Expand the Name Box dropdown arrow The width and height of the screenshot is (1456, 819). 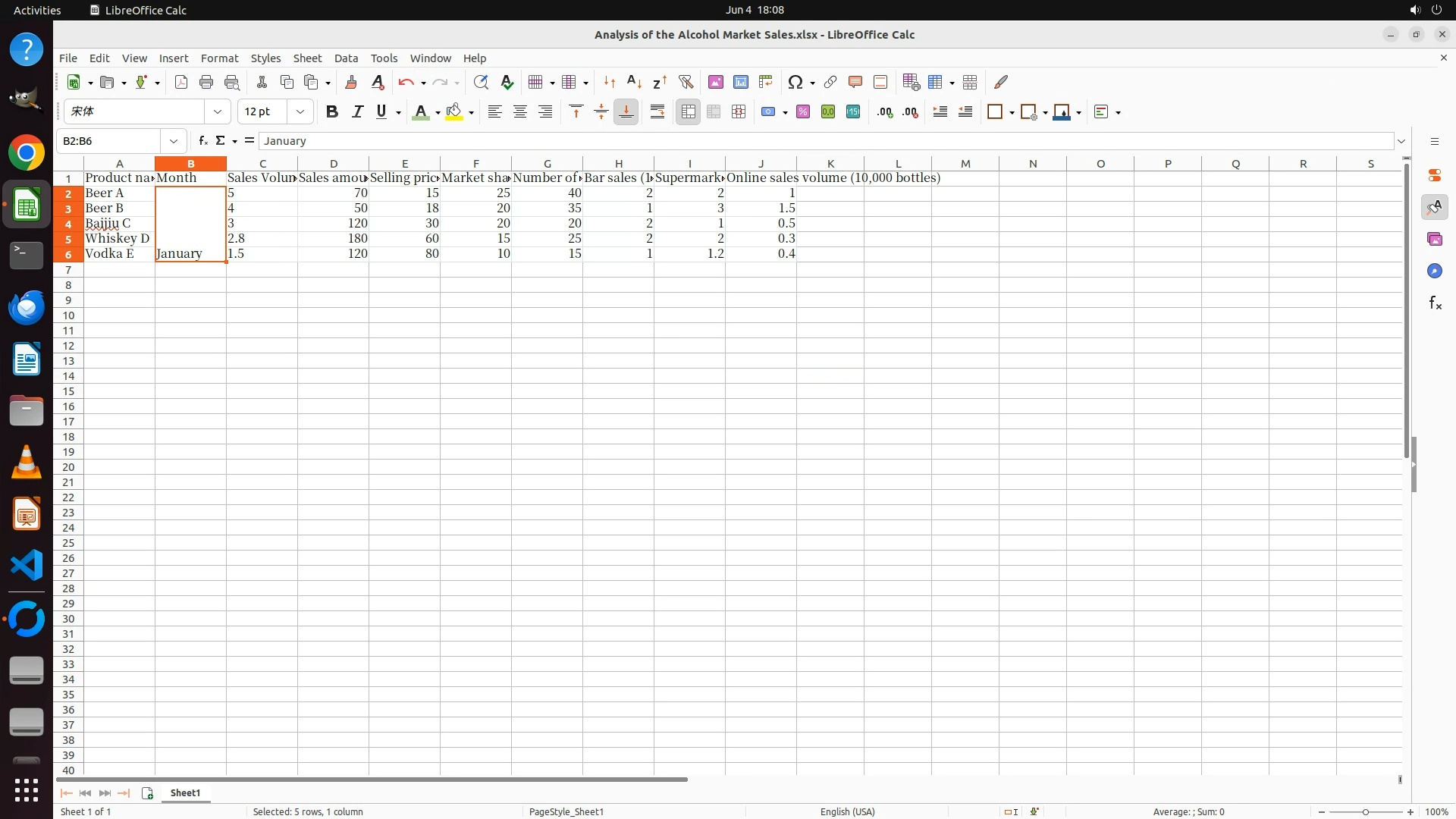pyautogui.click(x=174, y=141)
